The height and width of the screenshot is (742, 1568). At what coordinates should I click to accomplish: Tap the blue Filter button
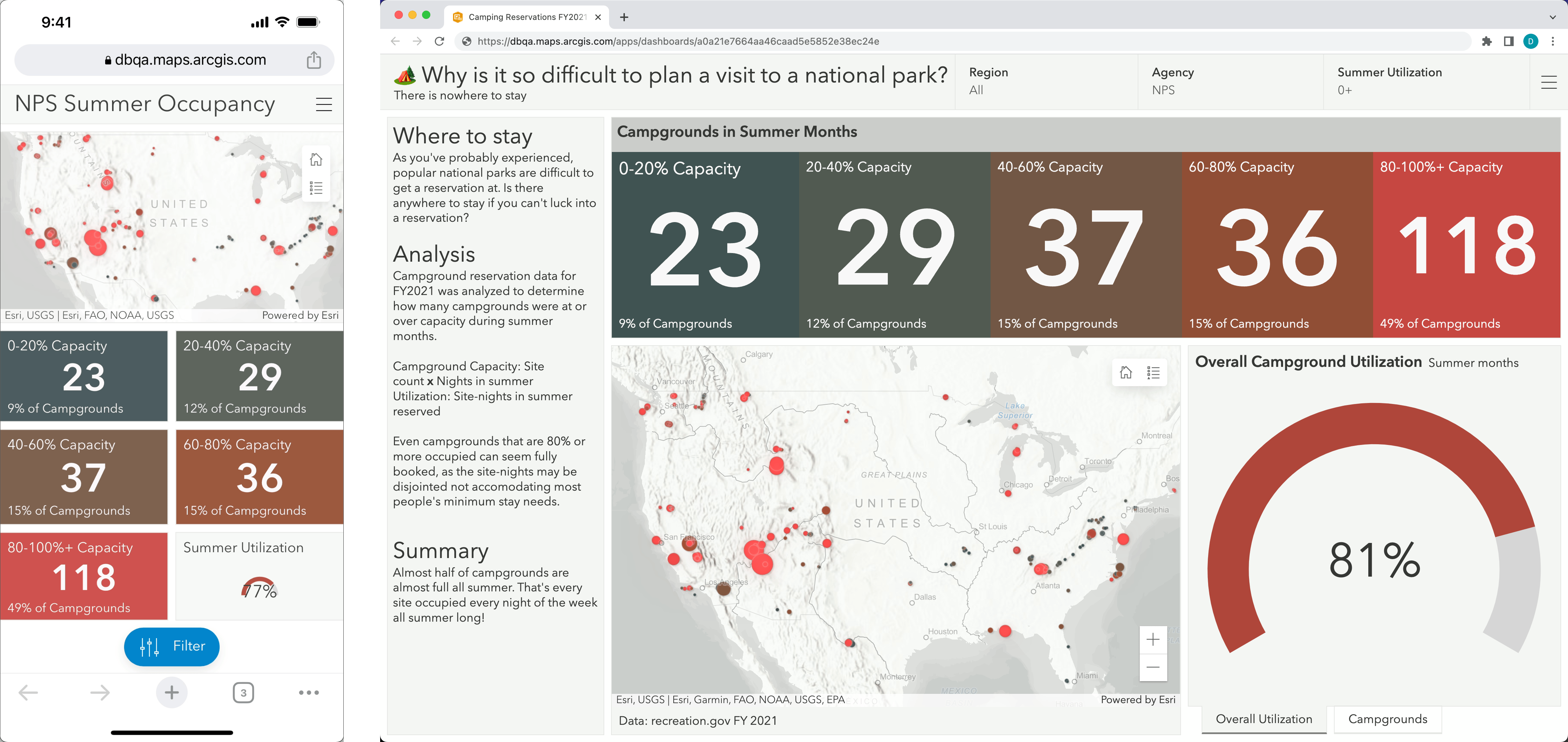coord(172,646)
